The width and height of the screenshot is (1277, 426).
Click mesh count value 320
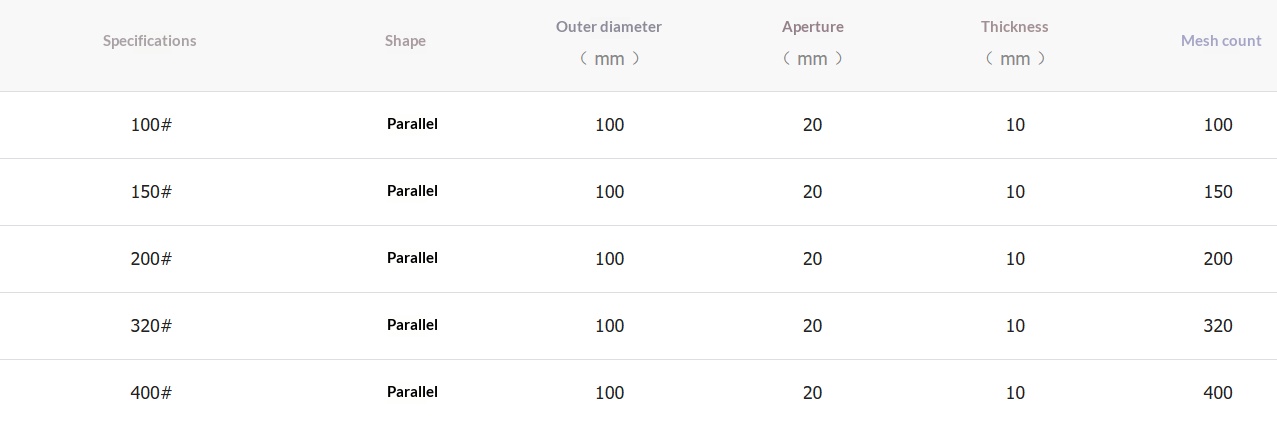[1218, 326]
